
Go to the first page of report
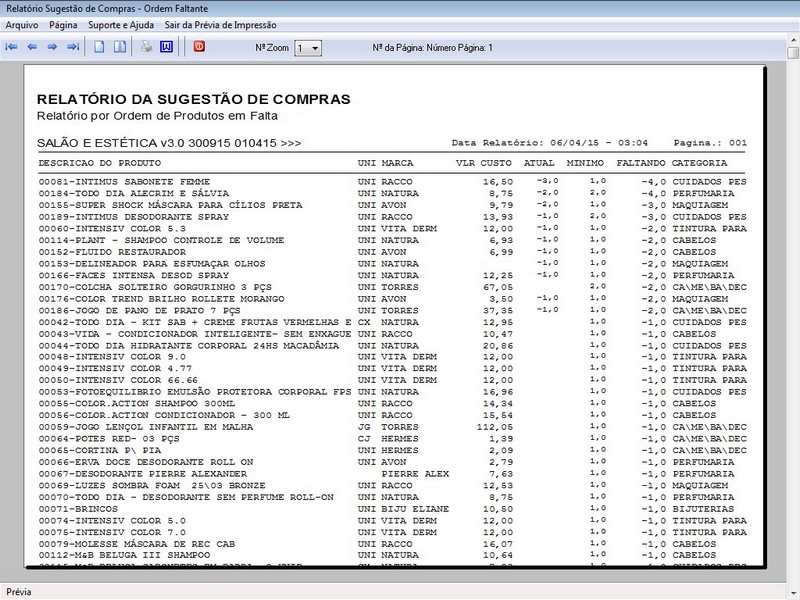coord(12,47)
